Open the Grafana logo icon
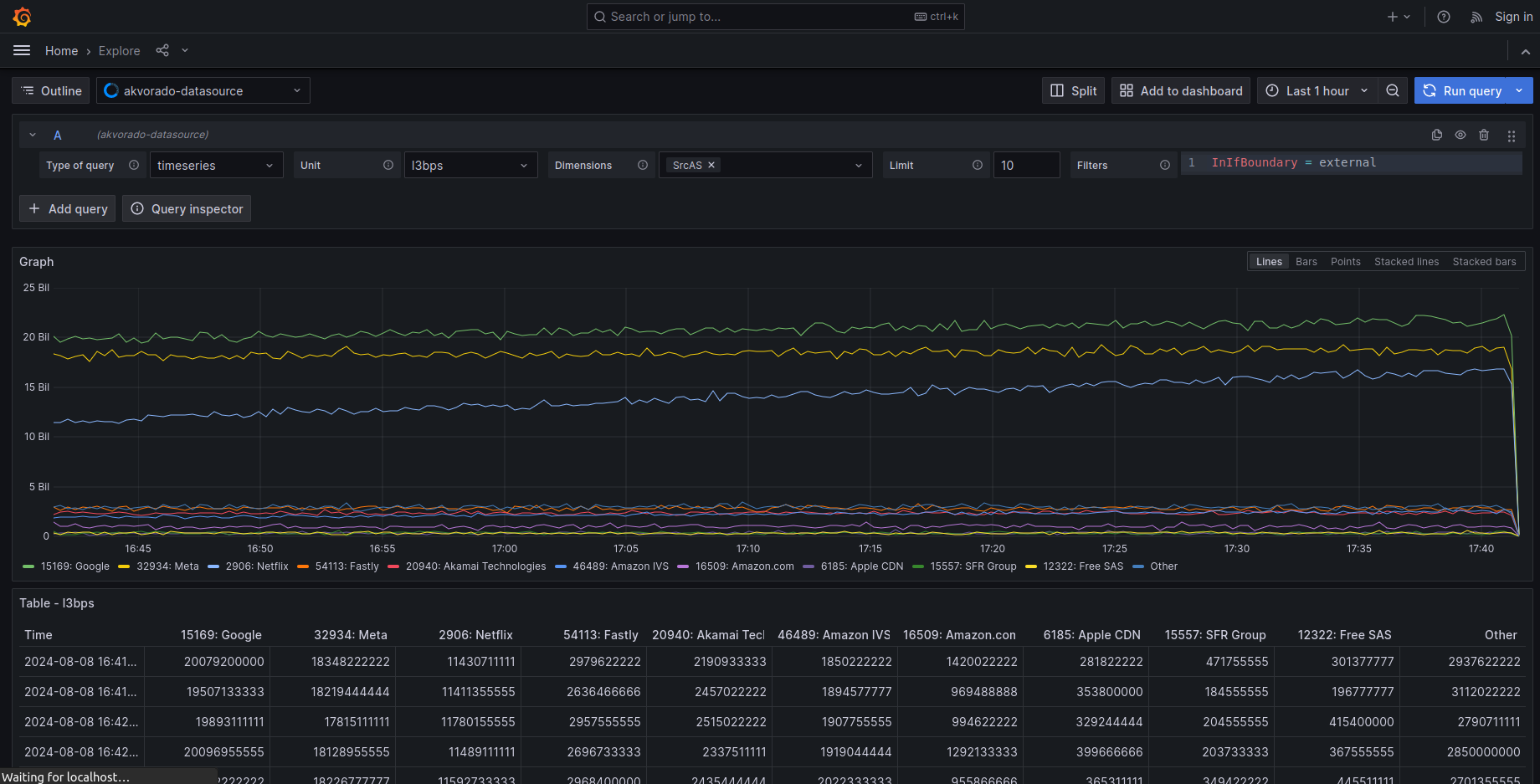The width and height of the screenshot is (1540, 784). [x=22, y=16]
